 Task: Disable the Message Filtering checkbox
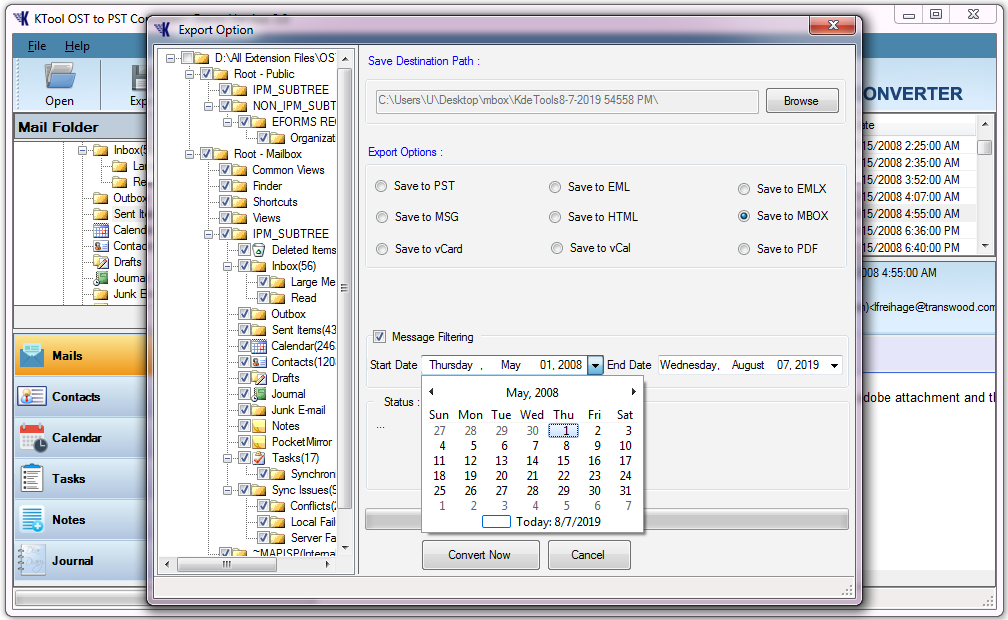pyautogui.click(x=380, y=337)
